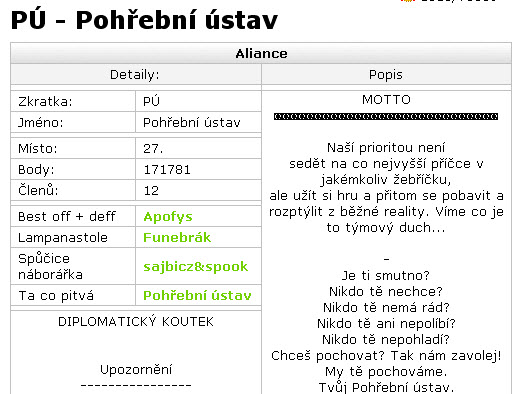Click the Body: label
The width and height of the screenshot is (519, 394).
pyautogui.click(x=36, y=170)
